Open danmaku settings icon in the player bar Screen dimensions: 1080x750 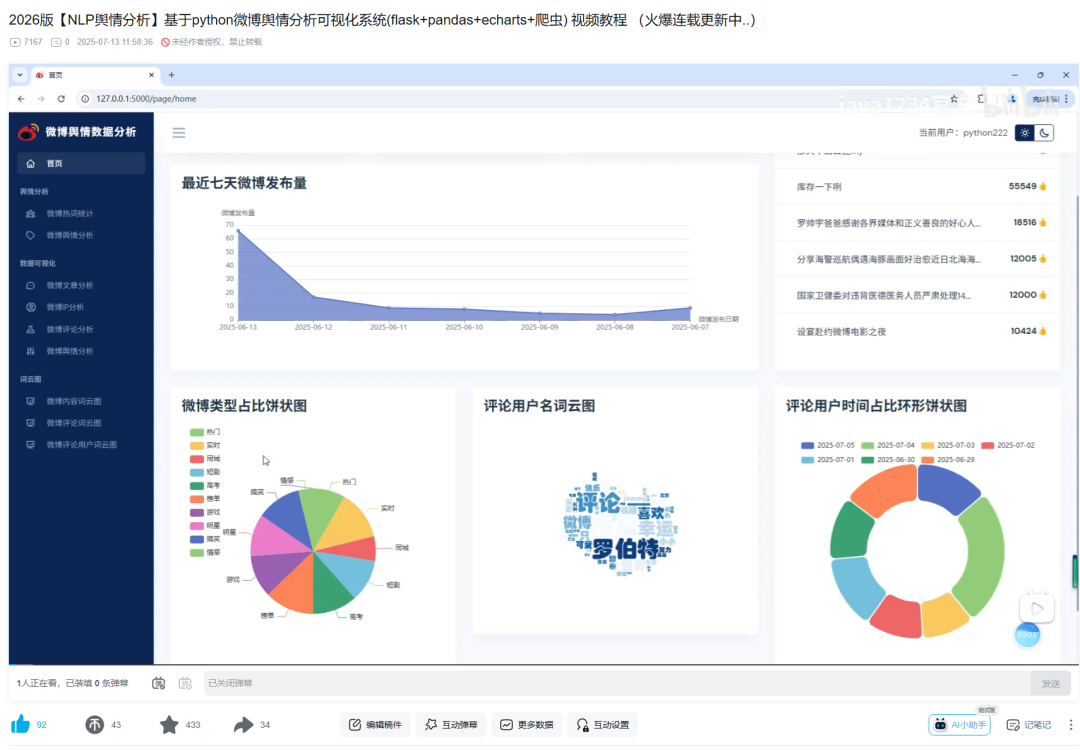(185, 683)
